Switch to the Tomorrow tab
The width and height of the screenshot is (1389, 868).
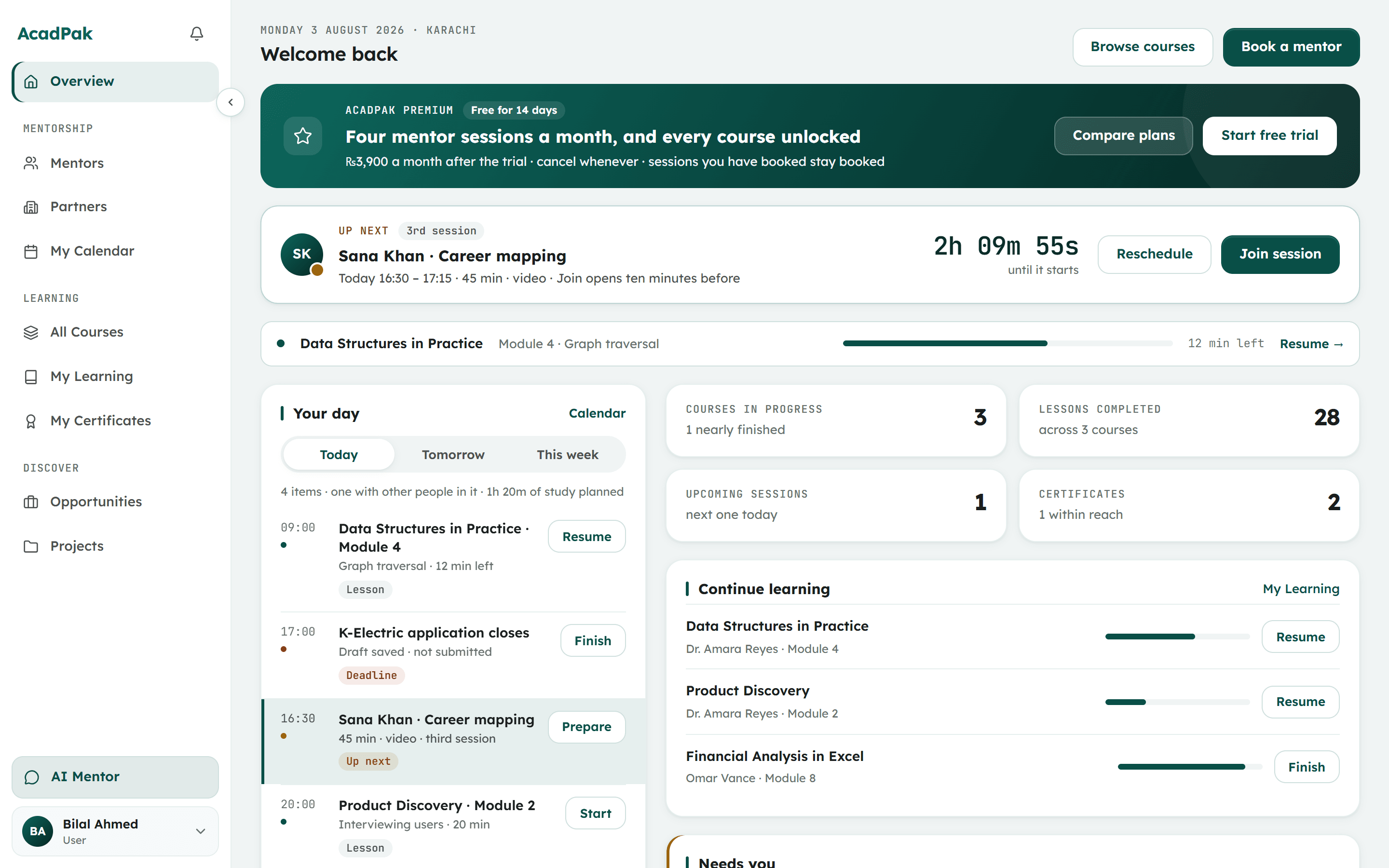[x=453, y=455]
